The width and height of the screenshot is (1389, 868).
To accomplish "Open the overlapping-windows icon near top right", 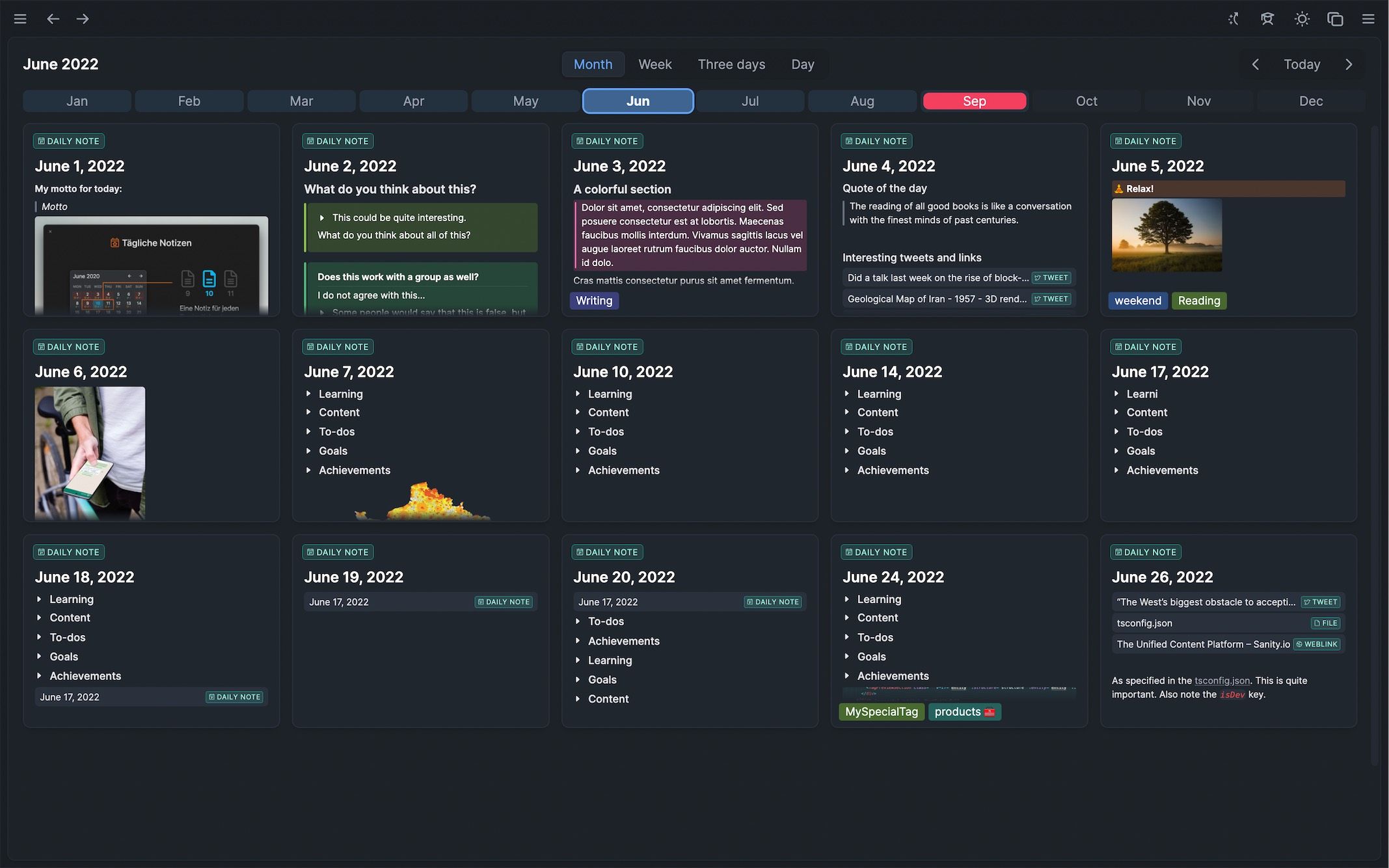I will tap(1336, 19).
